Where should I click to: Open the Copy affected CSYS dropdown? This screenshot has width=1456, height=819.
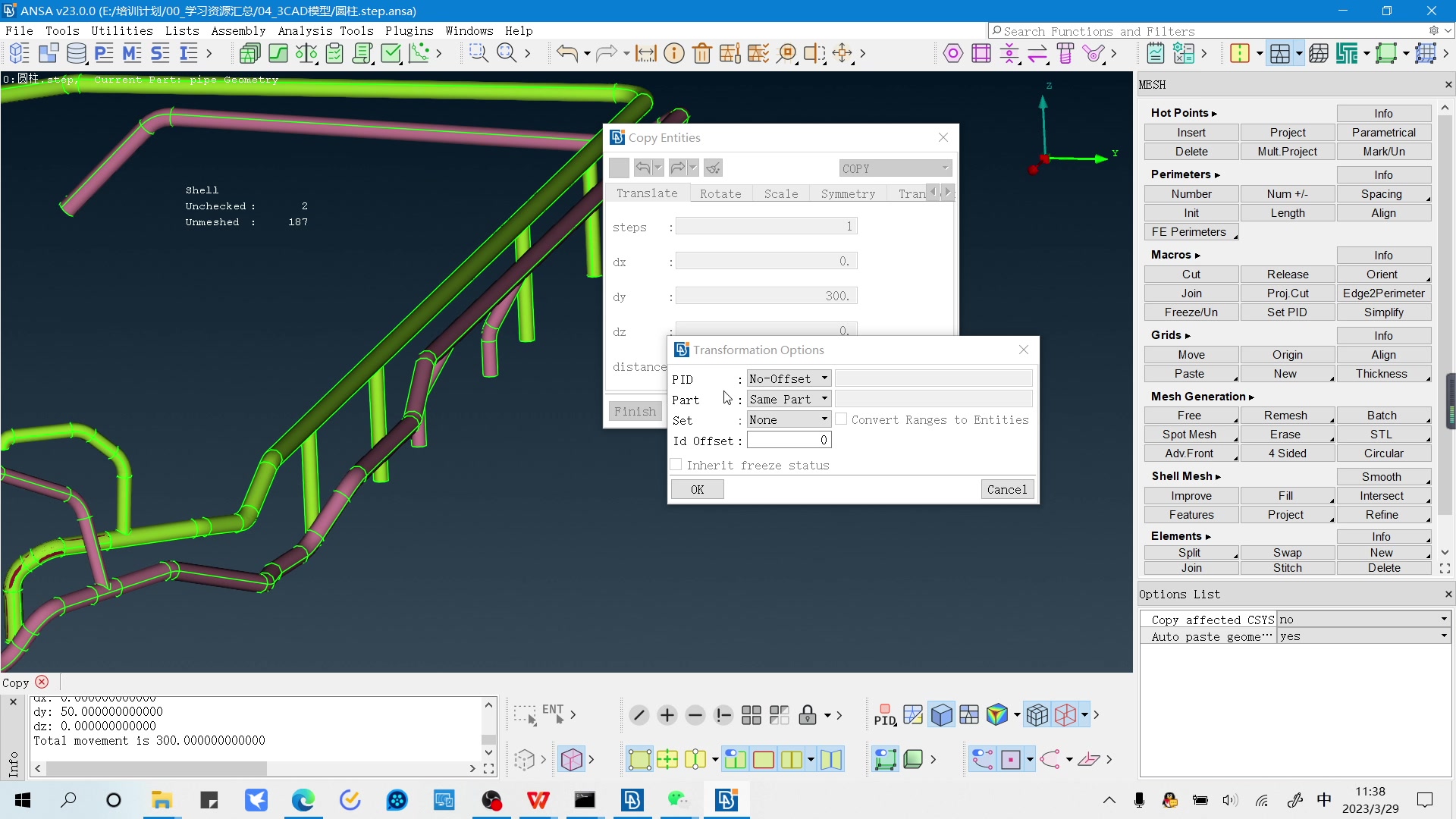[x=1364, y=619]
